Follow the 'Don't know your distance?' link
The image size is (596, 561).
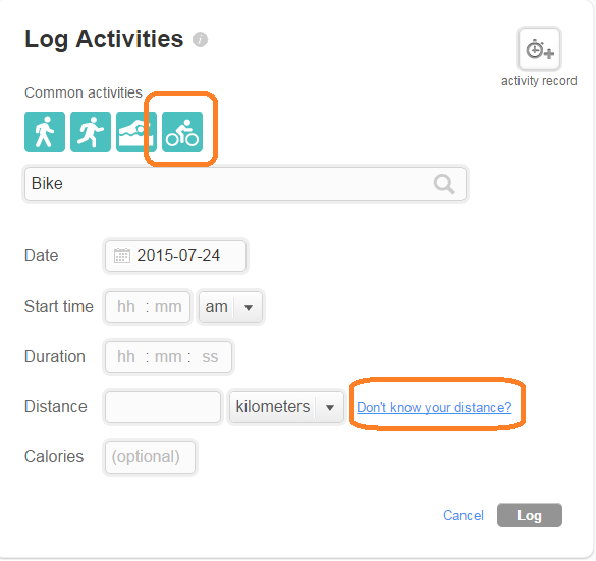pyautogui.click(x=434, y=407)
